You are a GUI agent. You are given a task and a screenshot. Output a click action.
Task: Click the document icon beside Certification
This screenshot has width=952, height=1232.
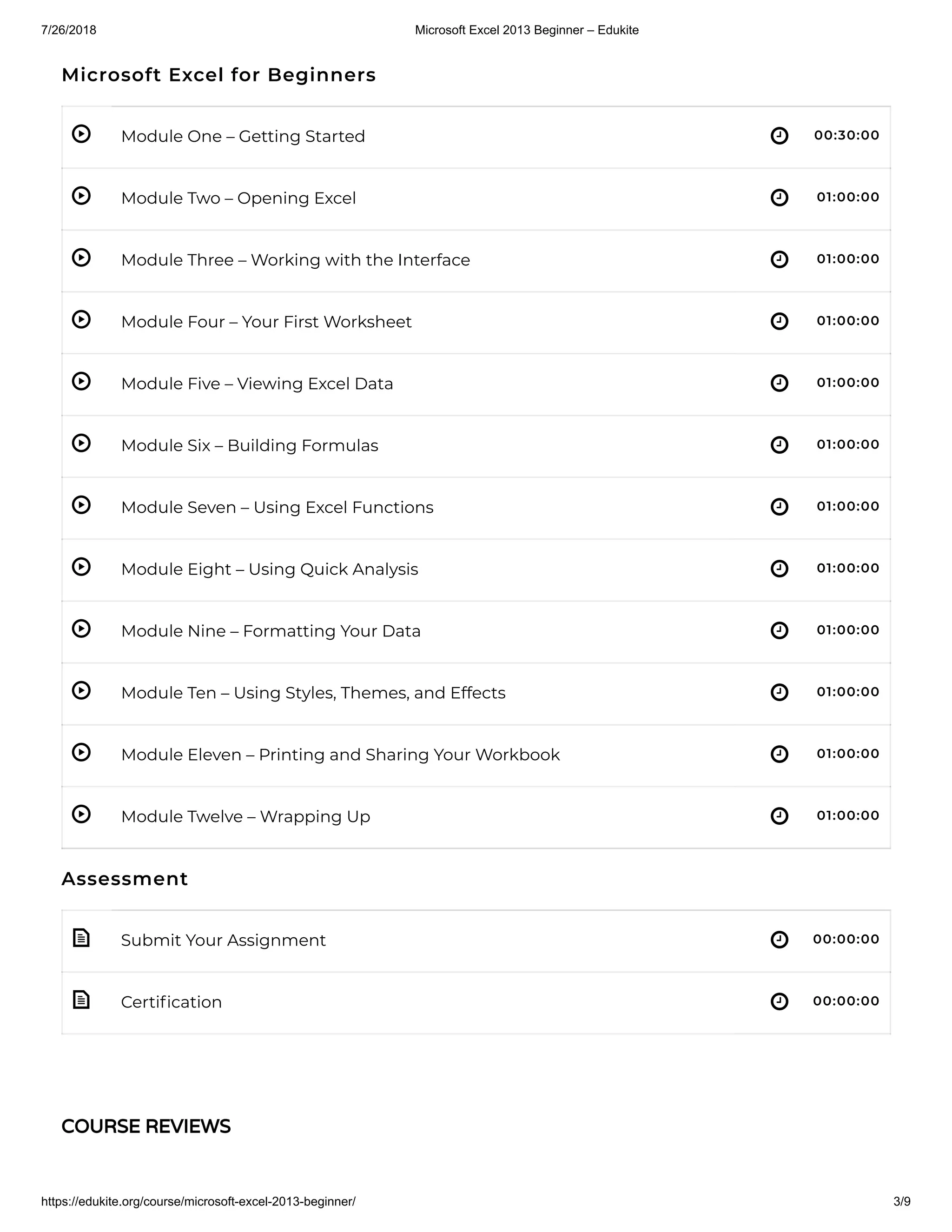pyautogui.click(x=81, y=1000)
